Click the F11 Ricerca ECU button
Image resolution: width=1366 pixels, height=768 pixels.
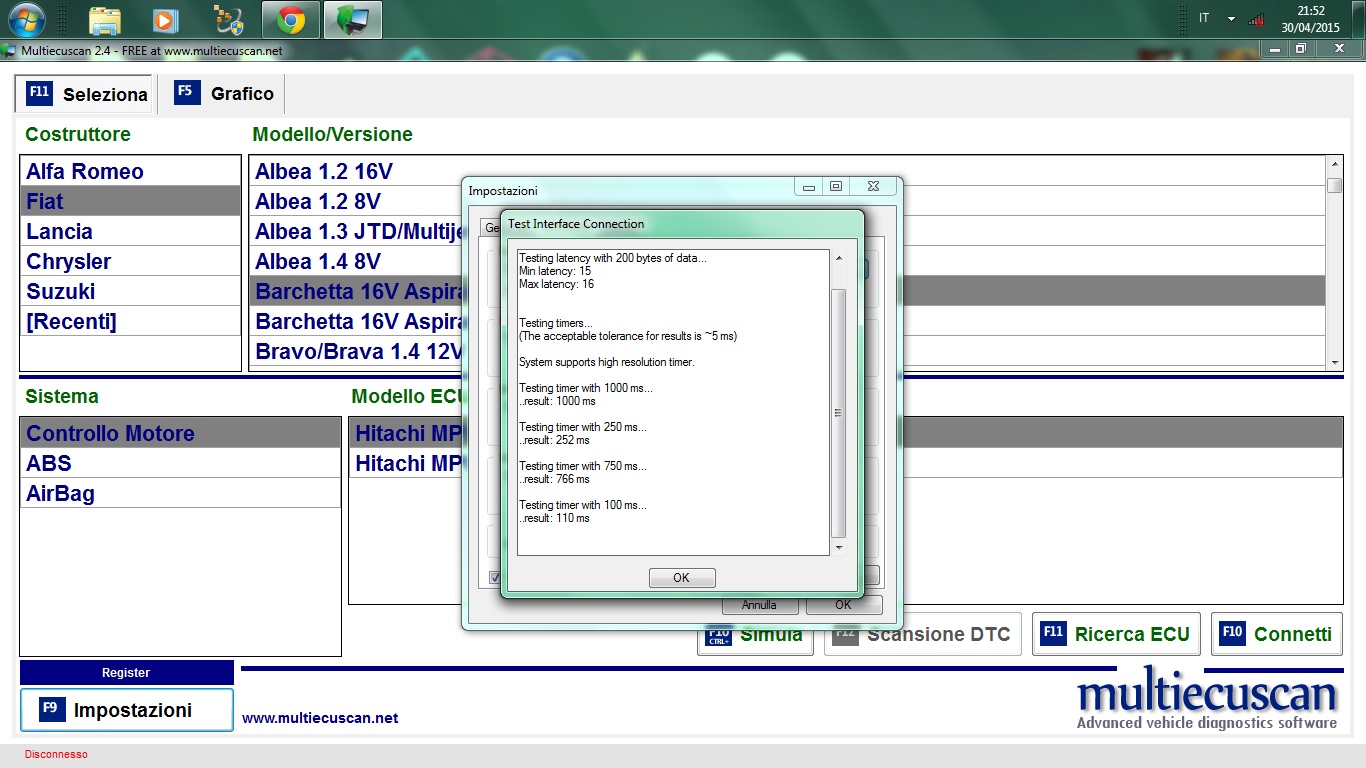[x=1115, y=634]
